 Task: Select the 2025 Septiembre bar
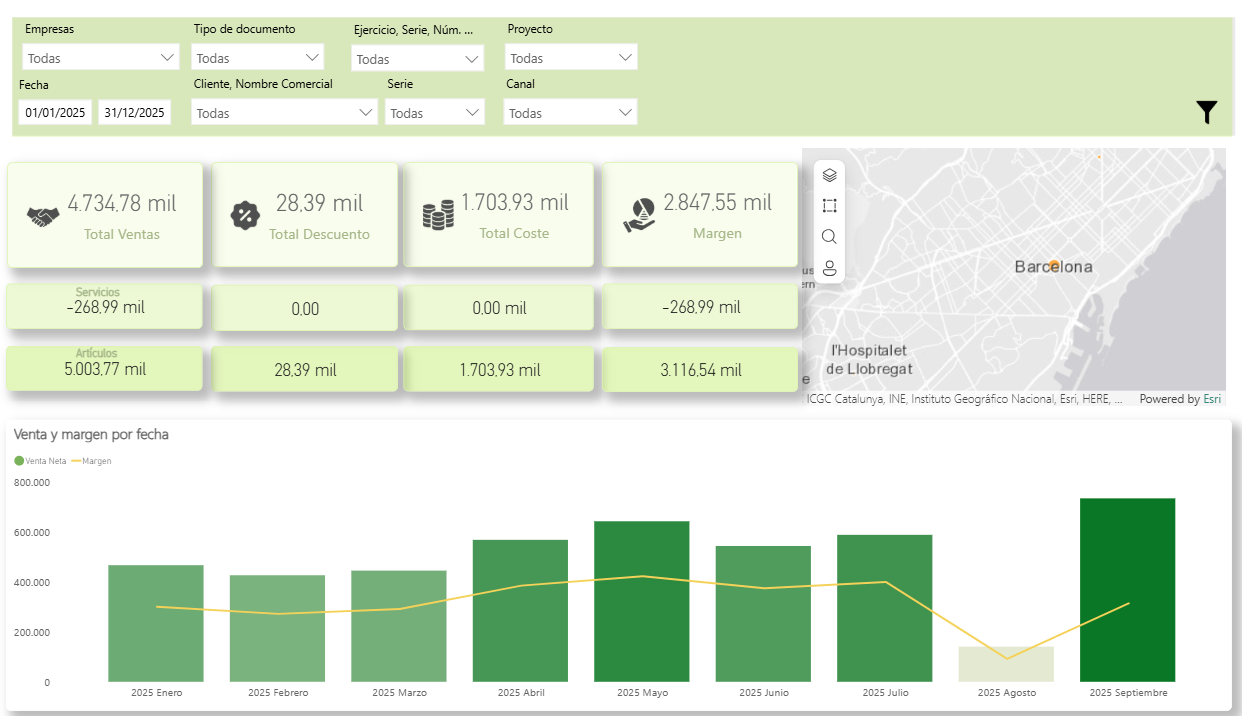(x=1127, y=590)
